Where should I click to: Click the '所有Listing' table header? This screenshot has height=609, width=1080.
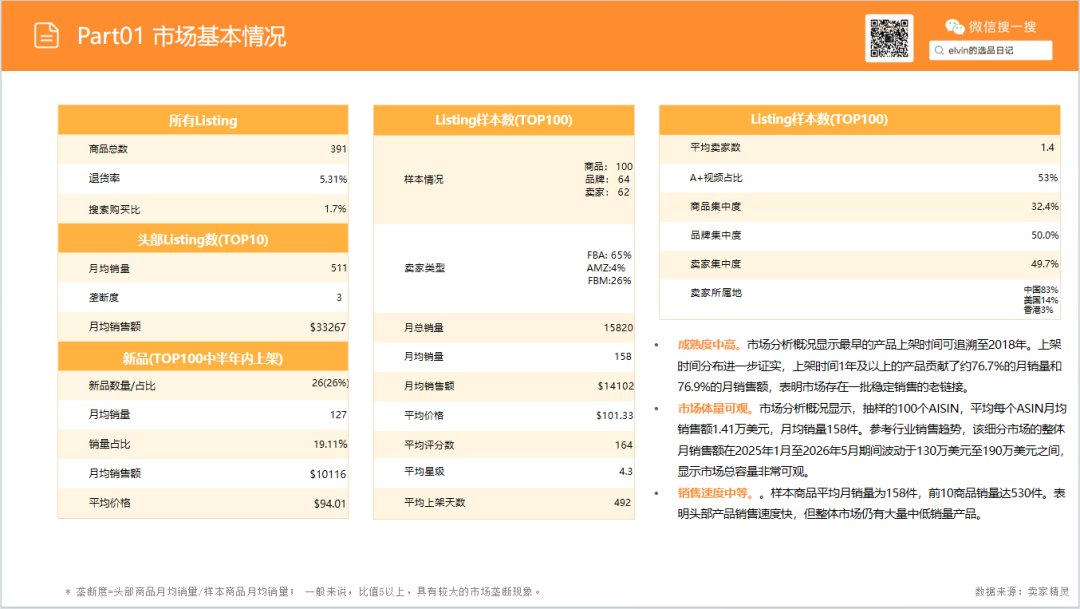[x=203, y=121]
